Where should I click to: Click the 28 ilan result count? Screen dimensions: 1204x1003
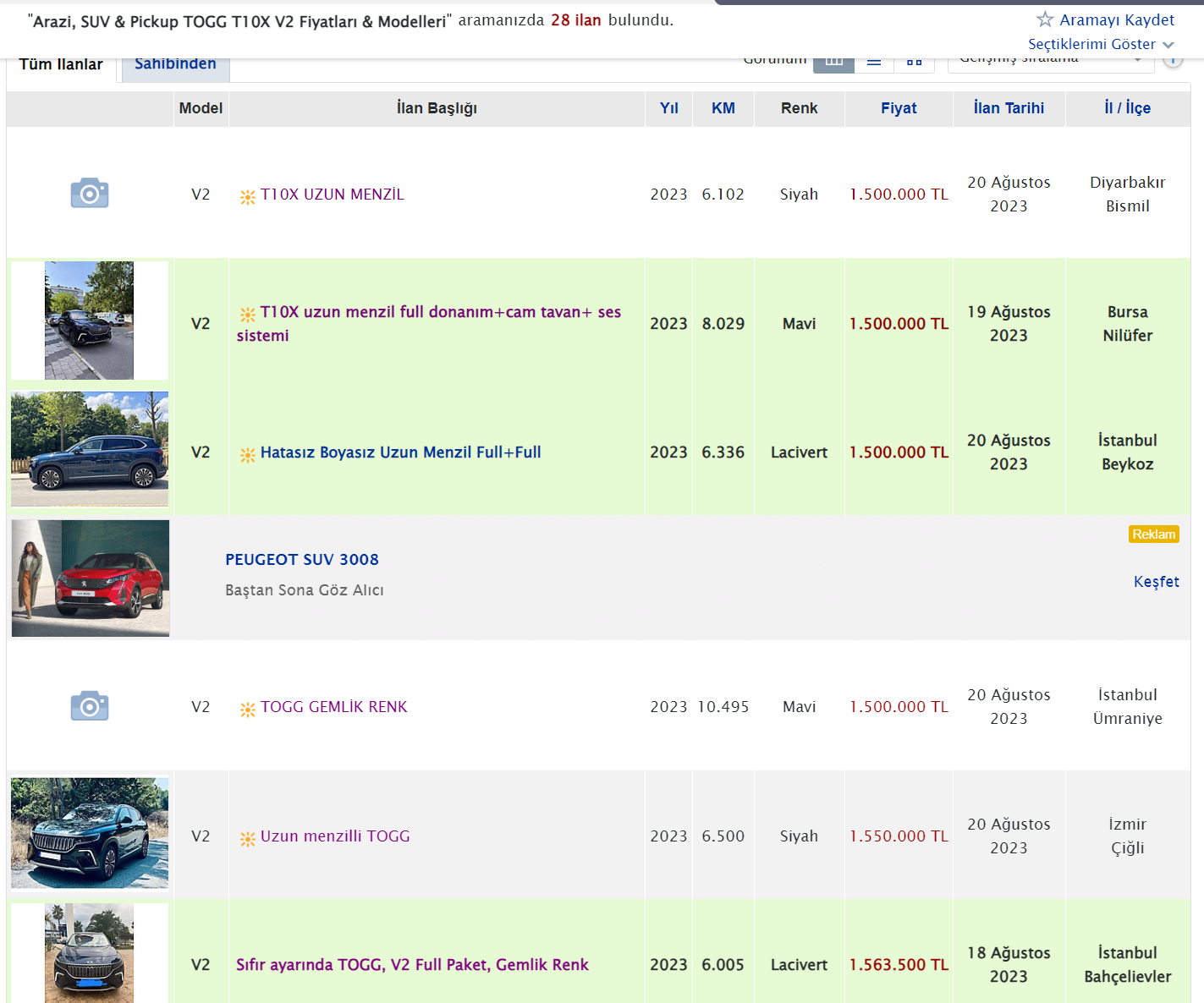576,20
